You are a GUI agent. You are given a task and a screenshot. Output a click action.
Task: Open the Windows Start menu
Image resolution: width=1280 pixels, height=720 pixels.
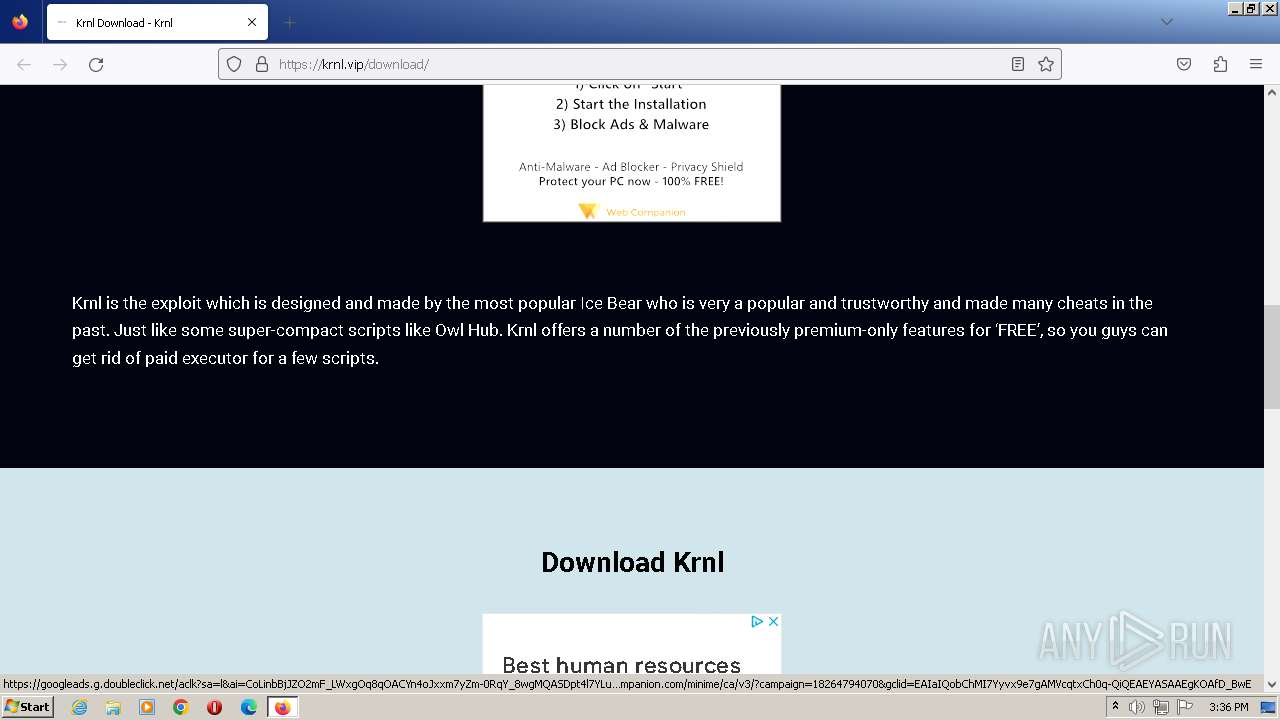click(x=28, y=707)
